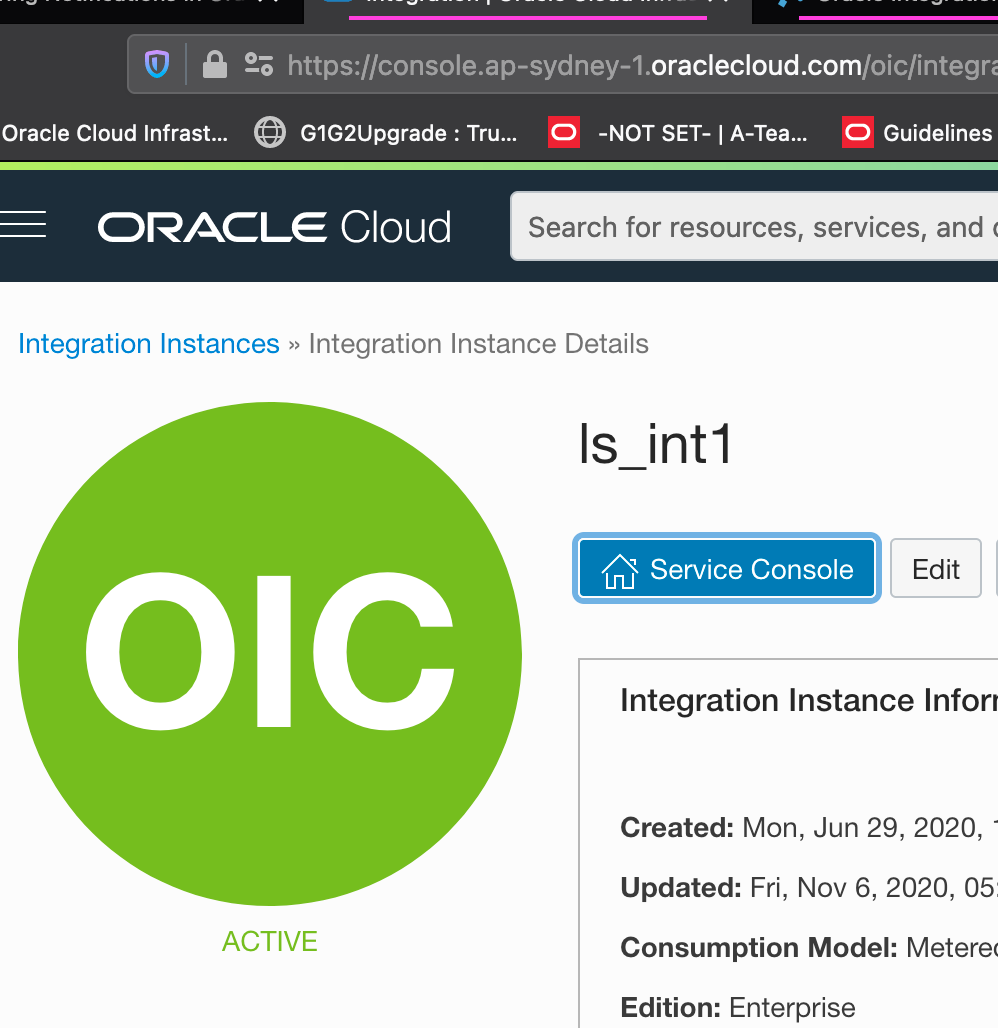Click the Edit button
The image size is (998, 1028).
(x=936, y=568)
